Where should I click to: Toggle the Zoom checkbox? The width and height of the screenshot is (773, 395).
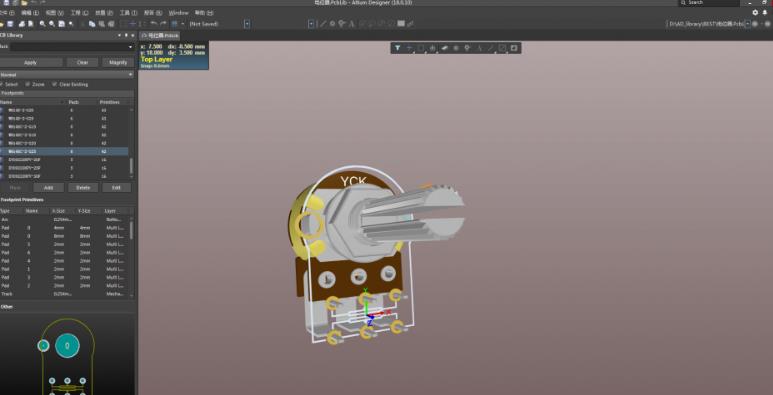coord(28,84)
